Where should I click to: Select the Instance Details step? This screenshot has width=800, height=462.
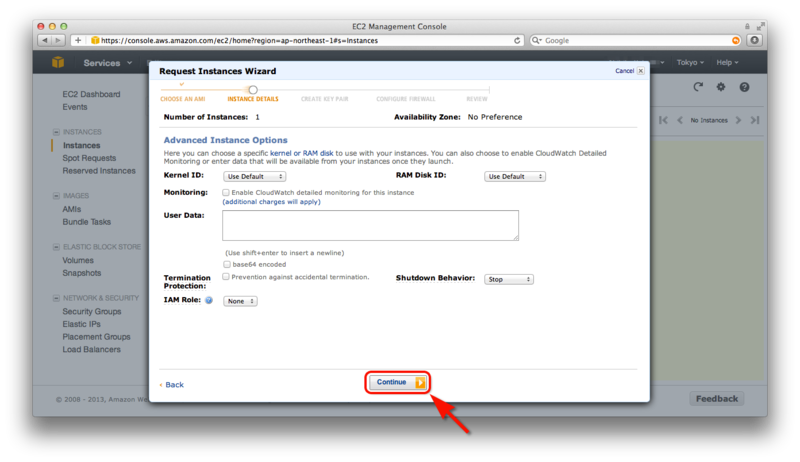click(x=253, y=99)
